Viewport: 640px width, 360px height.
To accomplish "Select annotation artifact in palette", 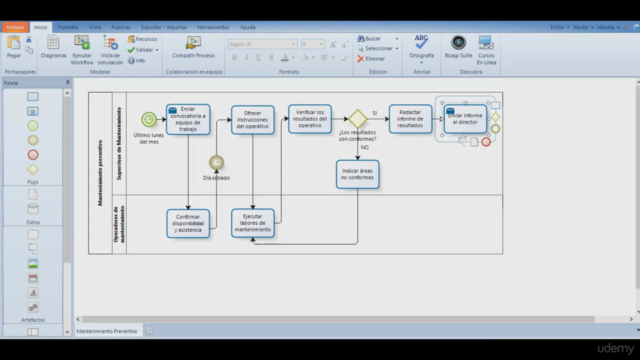I will [33, 249].
